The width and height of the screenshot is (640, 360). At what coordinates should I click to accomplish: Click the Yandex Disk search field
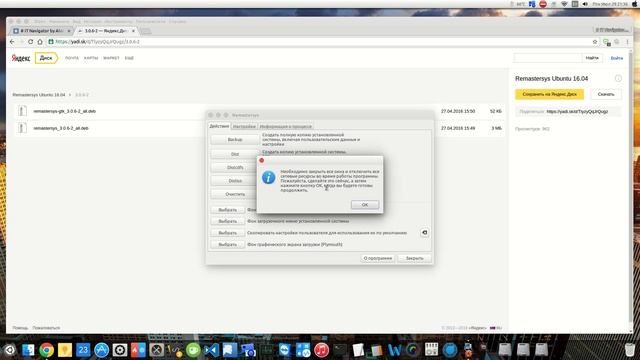coord(548,58)
